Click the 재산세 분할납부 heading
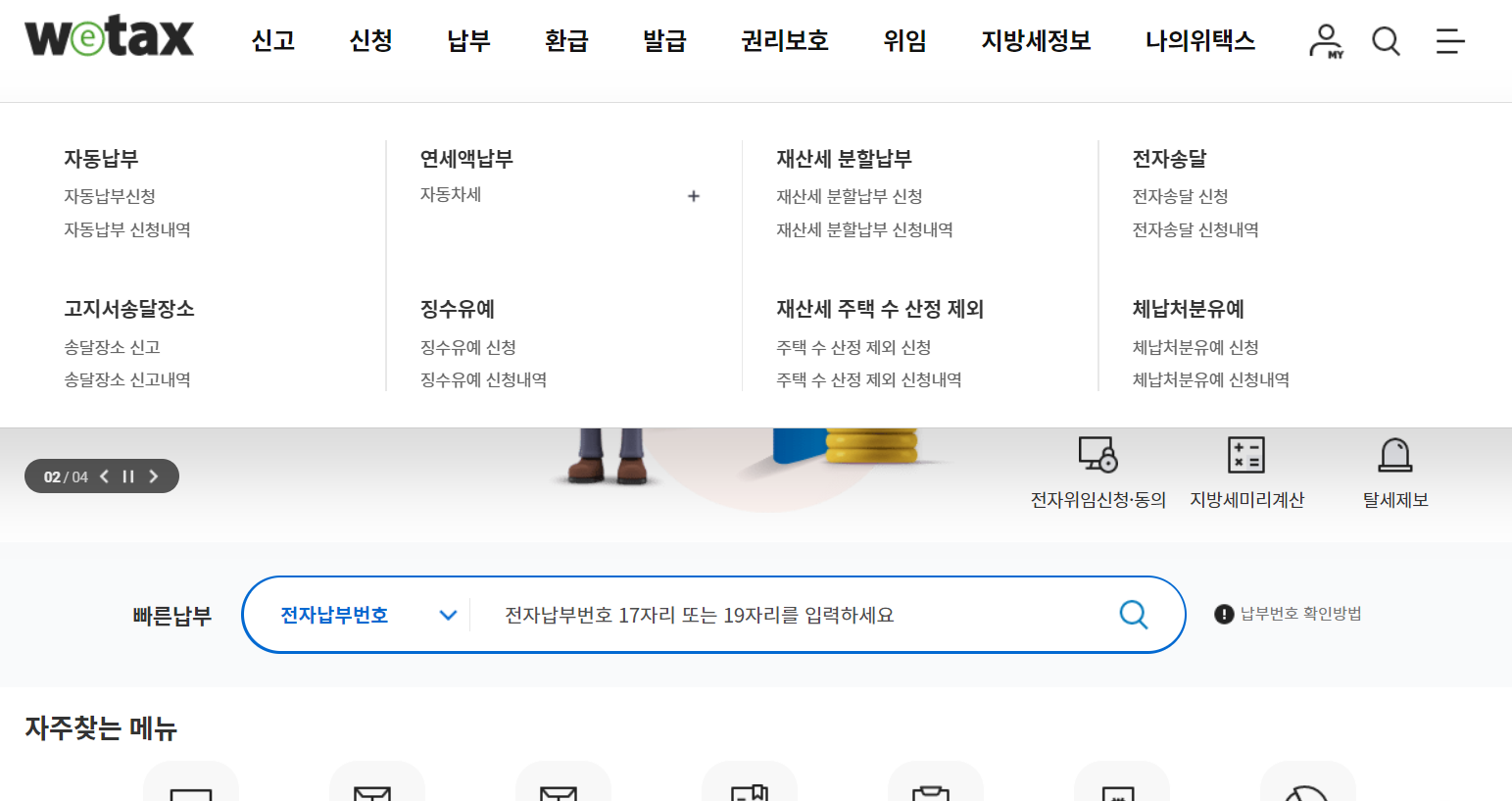The height and width of the screenshot is (801, 1512). click(x=844, y=158)
